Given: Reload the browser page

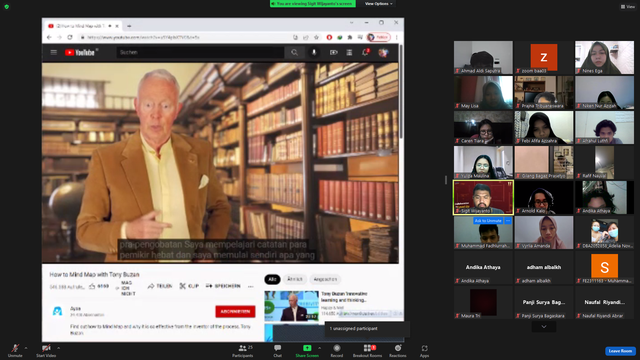Looking at the screenshot, I should point(70,37).
